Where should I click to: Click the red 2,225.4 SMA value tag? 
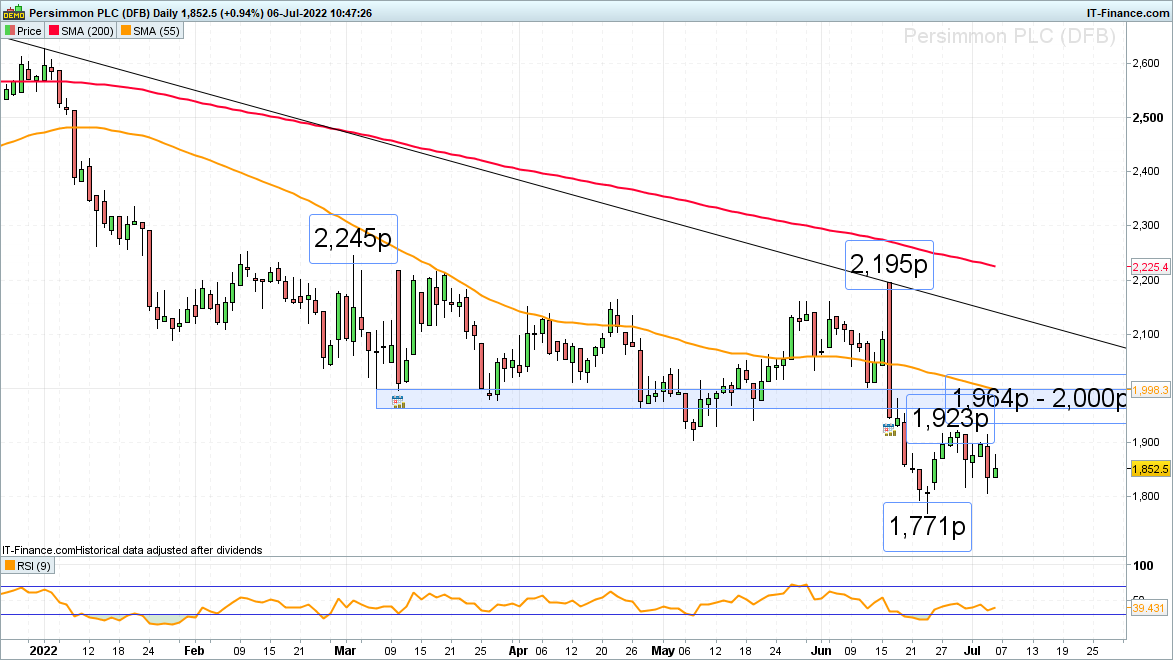coord(1150,266)
